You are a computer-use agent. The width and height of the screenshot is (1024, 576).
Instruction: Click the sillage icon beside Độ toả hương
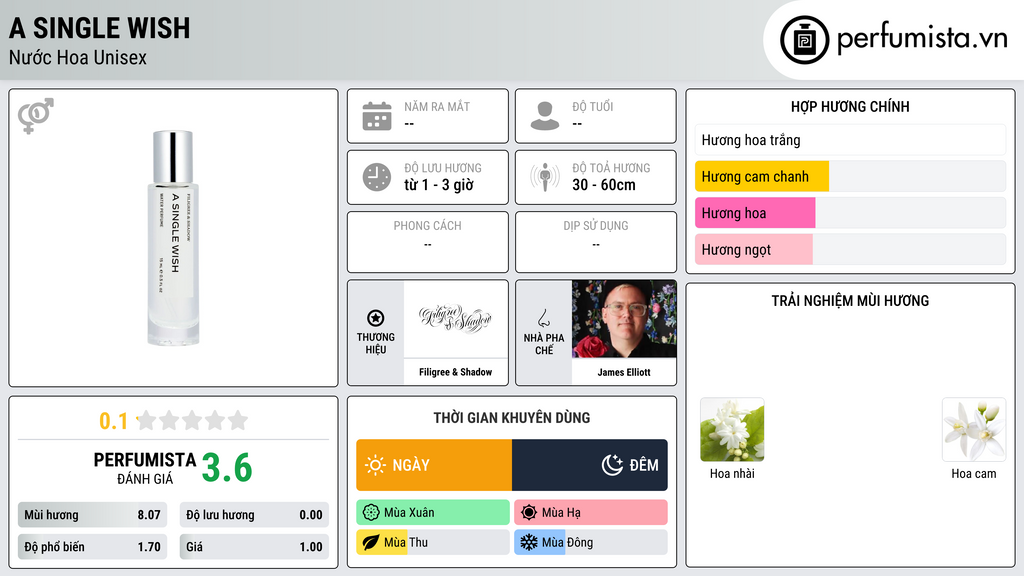(545, 177)
